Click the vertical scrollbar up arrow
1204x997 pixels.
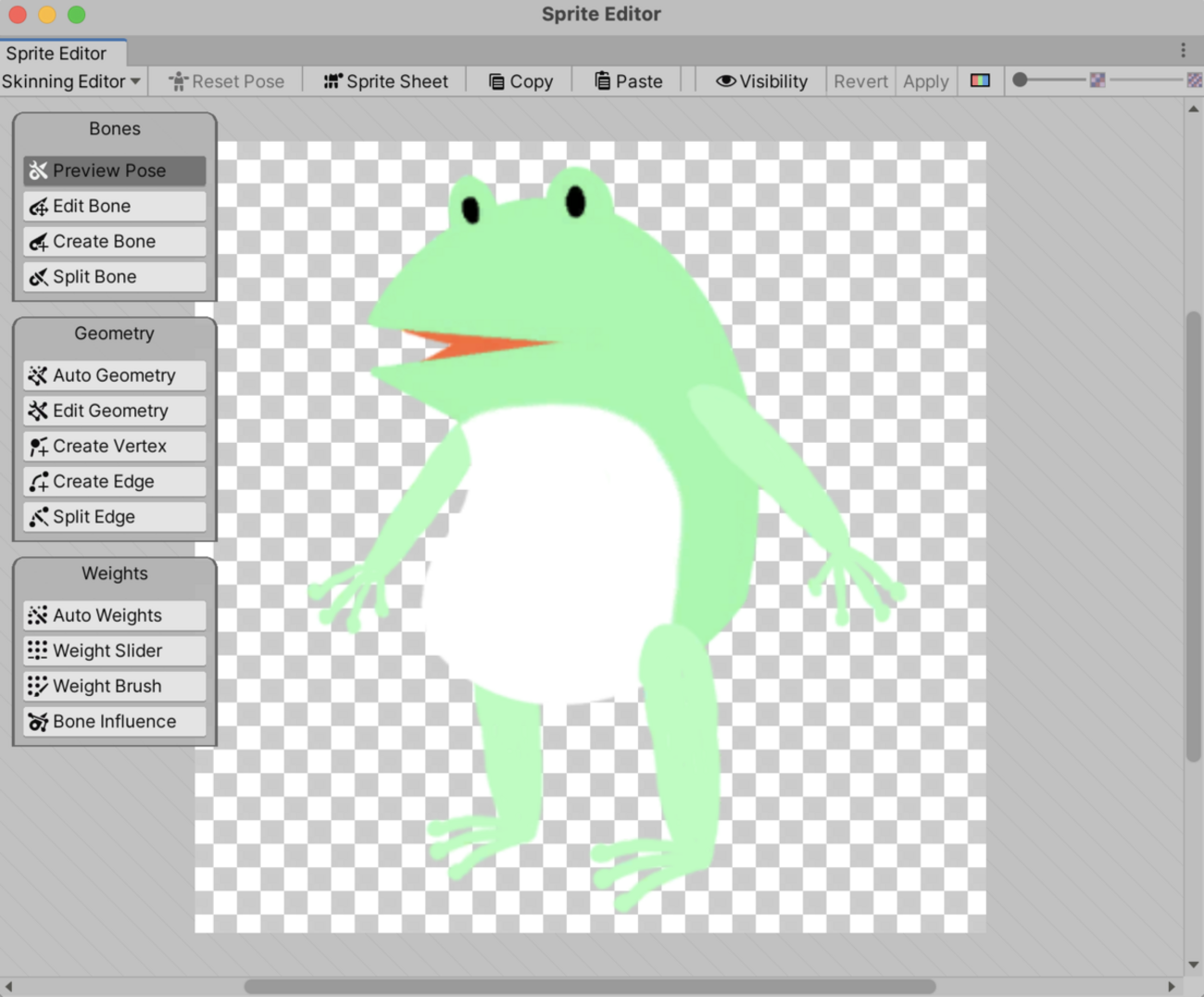coord(1193,109)
